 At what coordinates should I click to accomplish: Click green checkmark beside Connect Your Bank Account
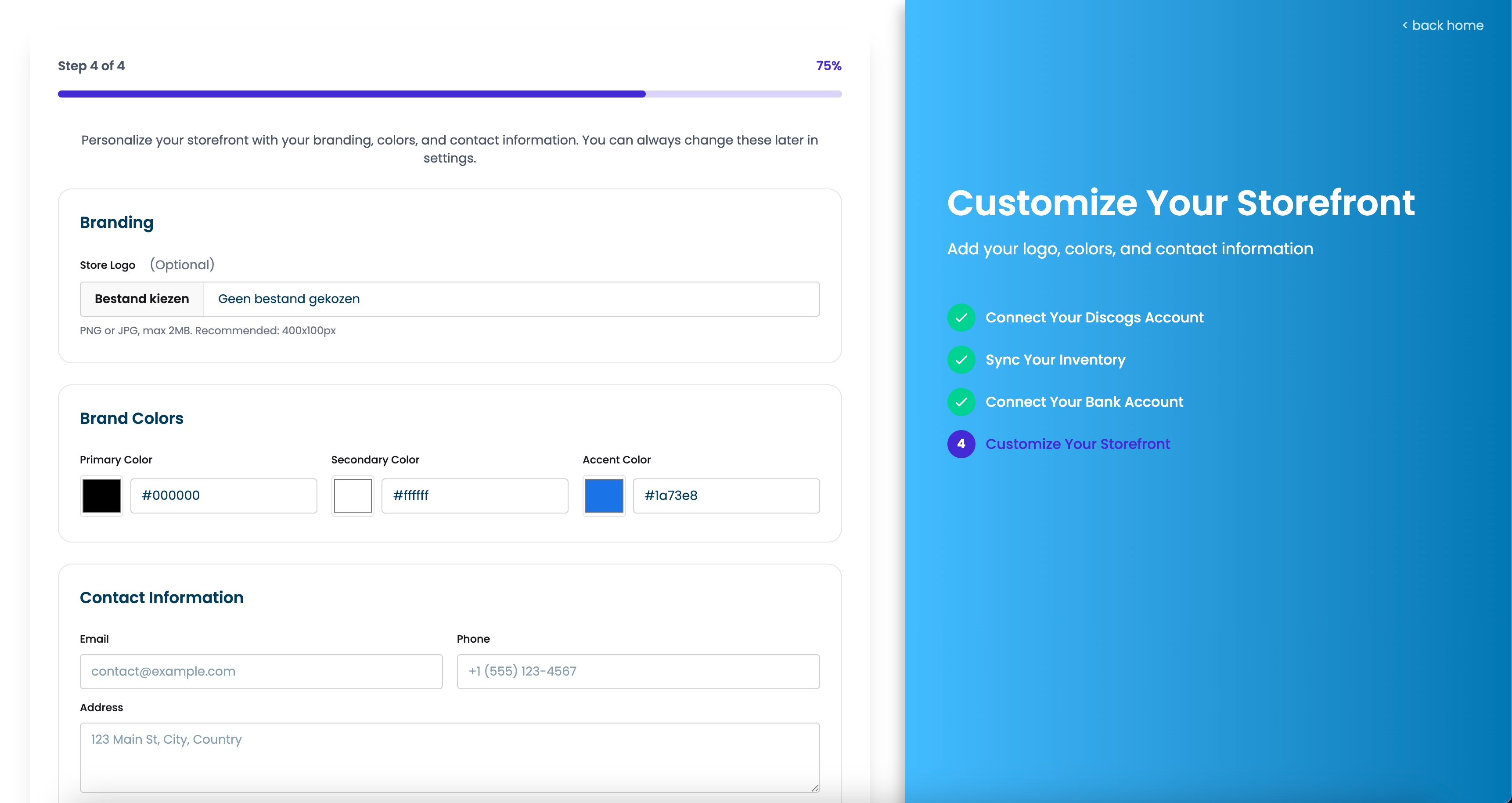(x=961, y=402)
